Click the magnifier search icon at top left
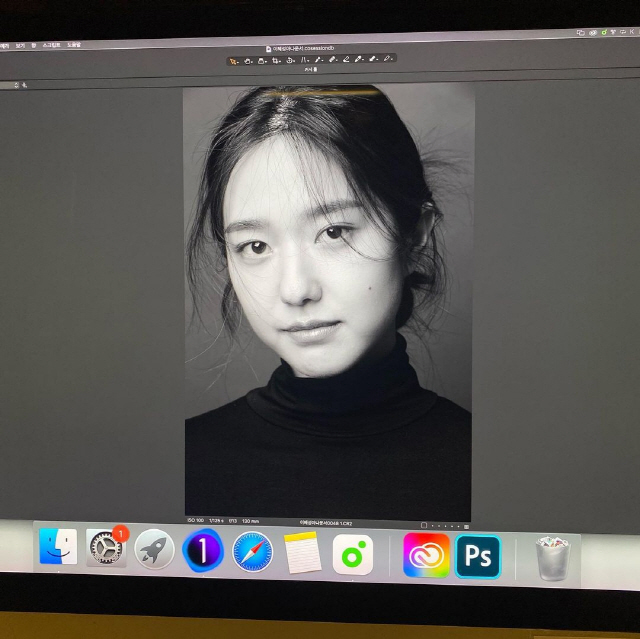640x639 pixels. (x=22, y=87)
